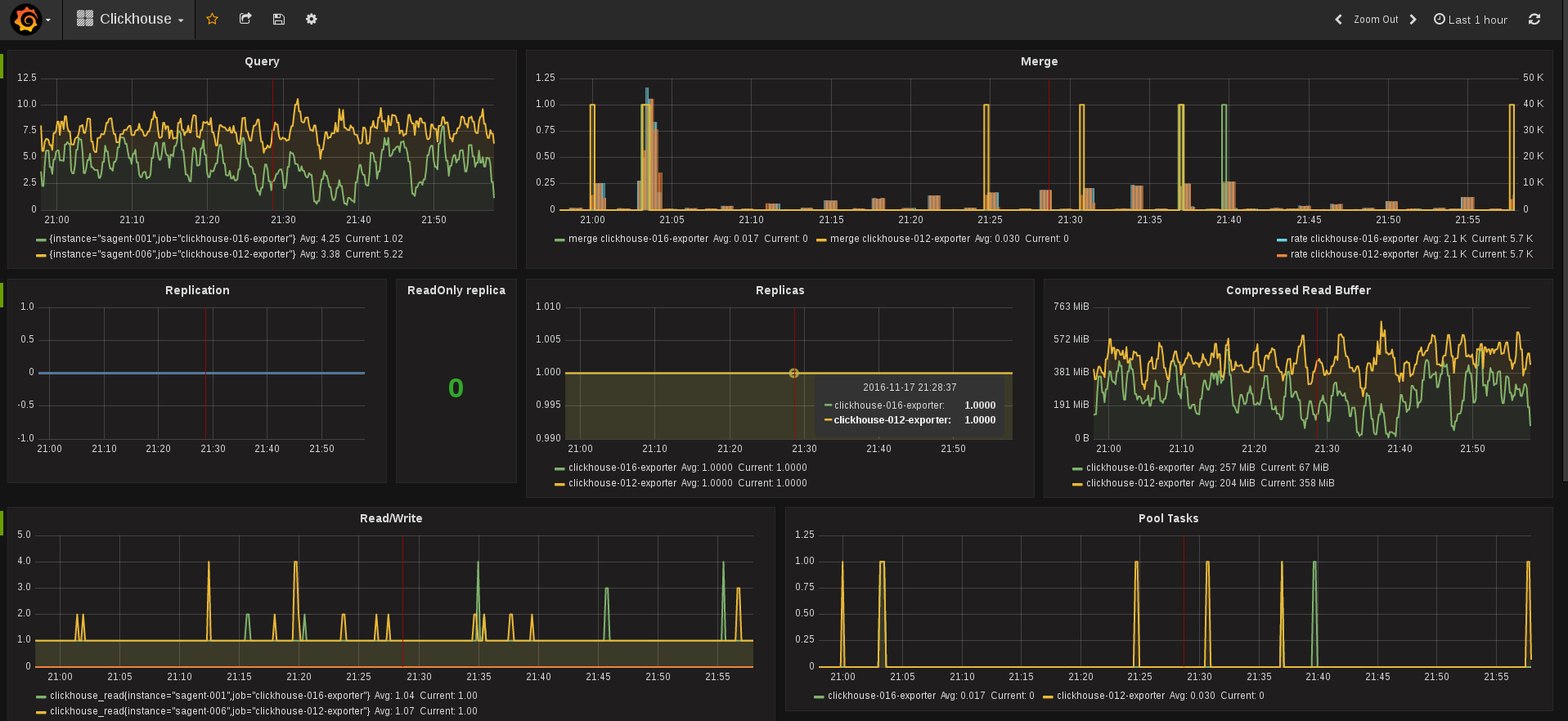Click the green row handle beside the Query panel
The image size is (1568, 721).
tap(2, 66)
